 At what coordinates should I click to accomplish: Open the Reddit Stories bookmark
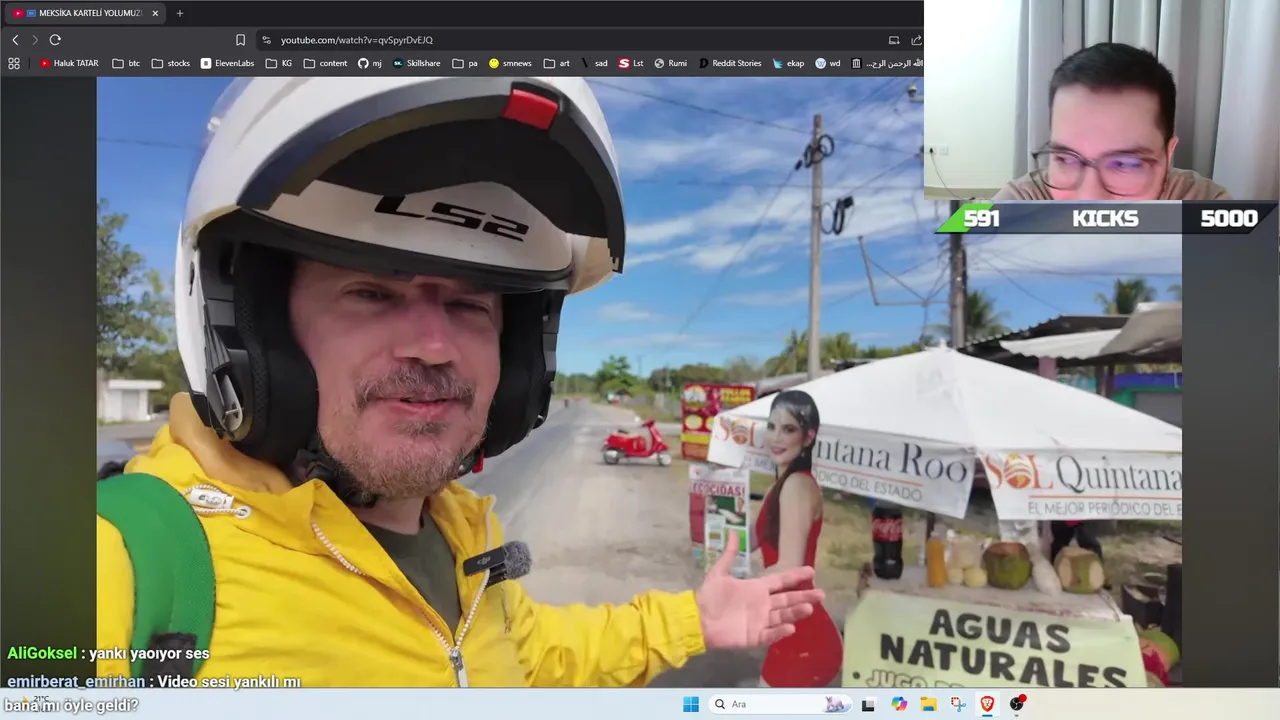(x=730, y=63)
